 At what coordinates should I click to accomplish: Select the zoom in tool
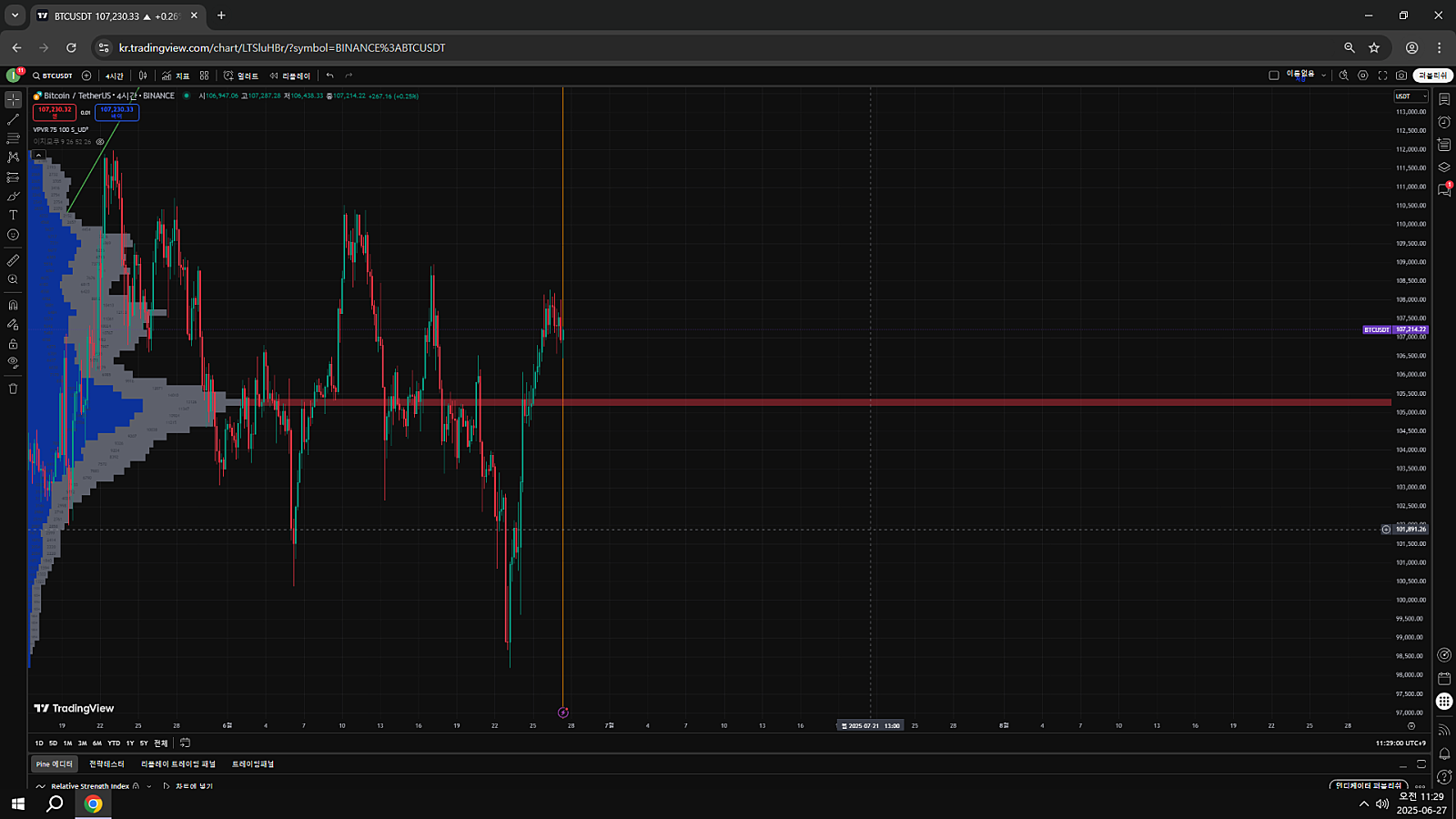tap(13, 279)
